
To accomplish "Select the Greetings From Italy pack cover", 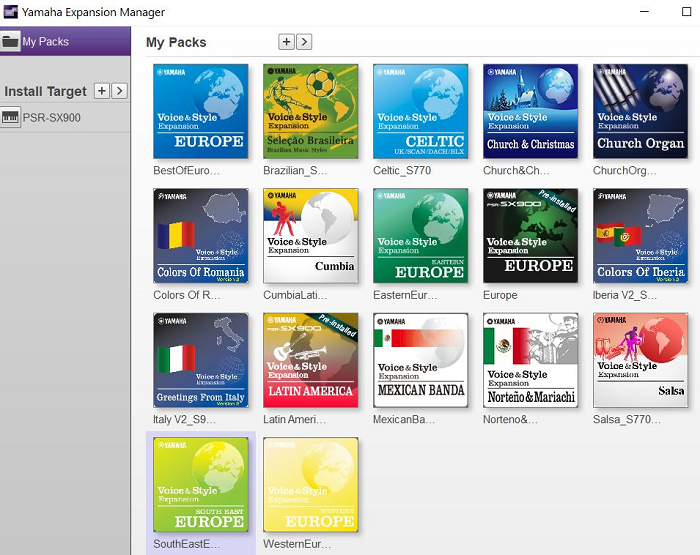I will (200, 360).
